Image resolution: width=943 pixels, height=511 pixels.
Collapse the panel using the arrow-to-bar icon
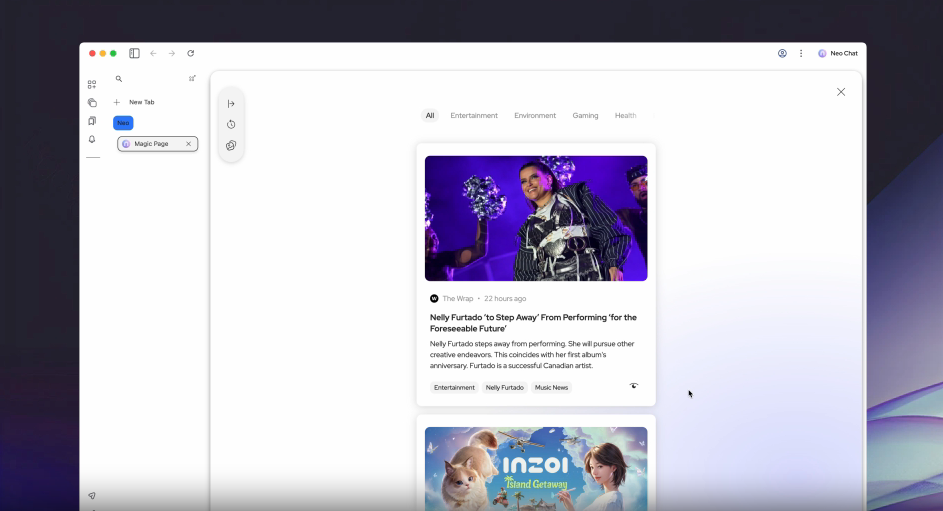tap(231, 104)
